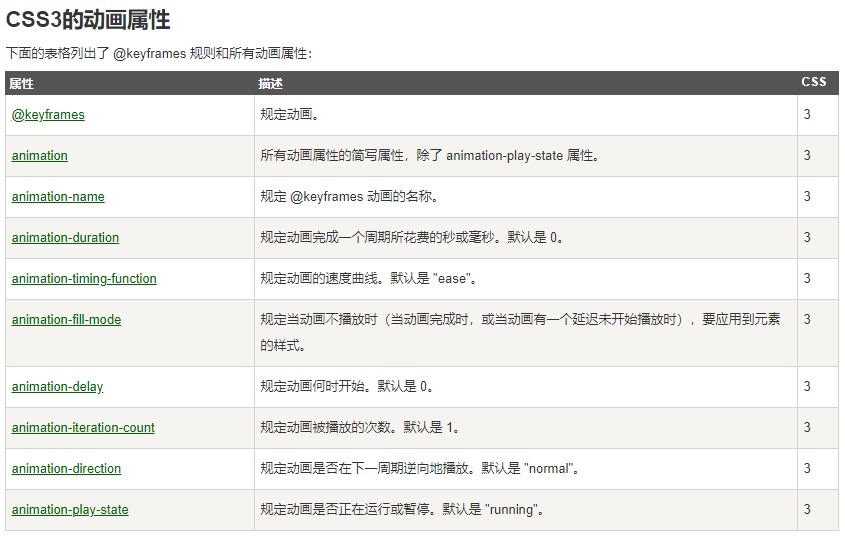Click CSS version 3 in animation-delay row
845x539 pixels.
pos(807,386)
